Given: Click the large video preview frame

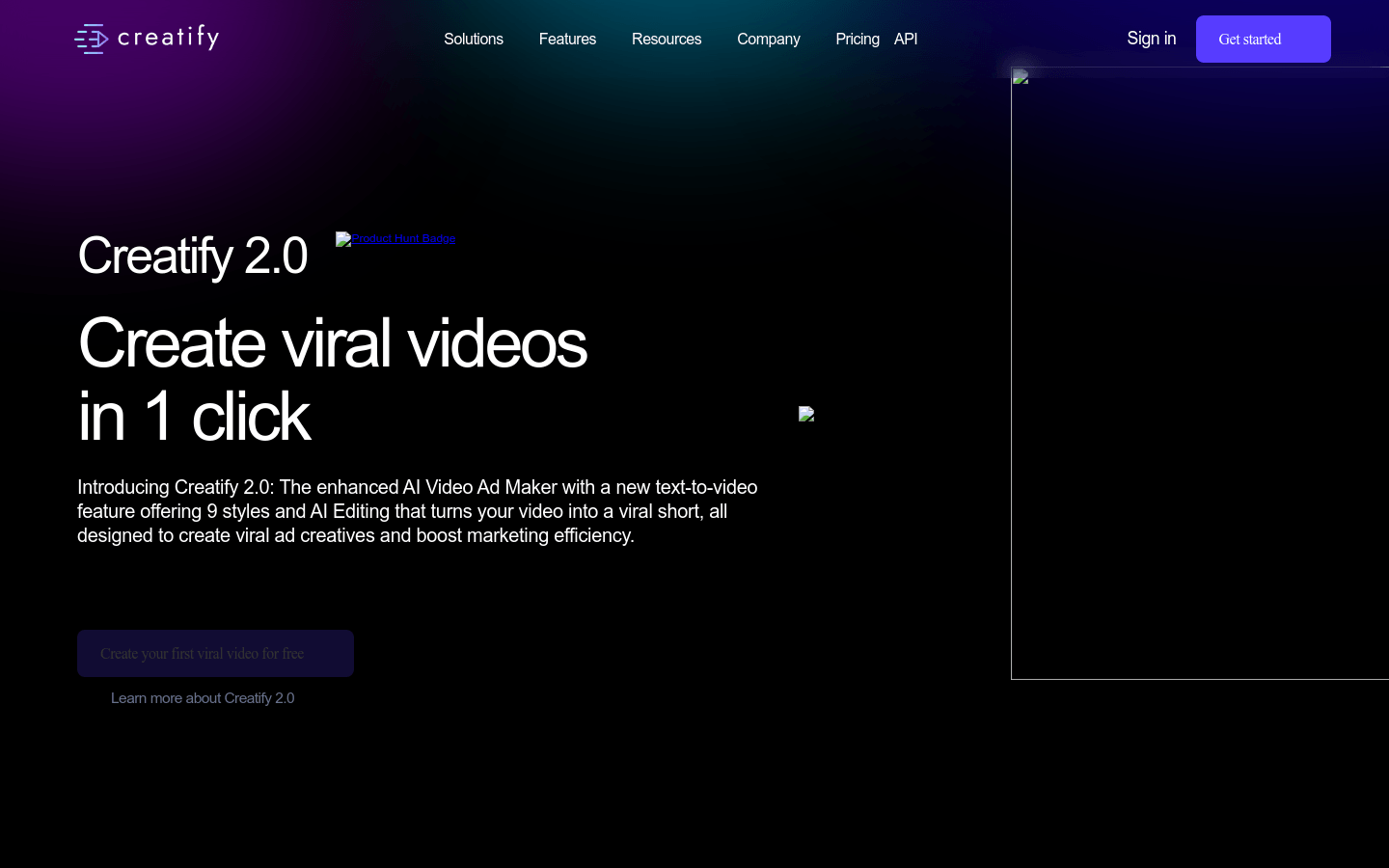Looking at the screenshot, I should 1200,373.
